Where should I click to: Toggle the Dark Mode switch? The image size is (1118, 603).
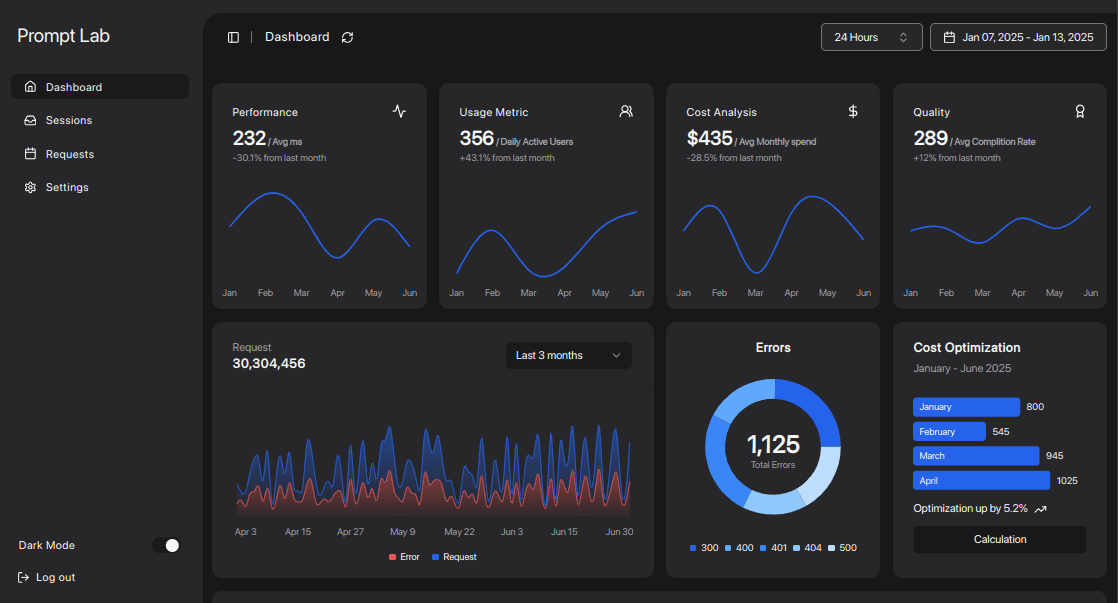[x=166, y=545]
